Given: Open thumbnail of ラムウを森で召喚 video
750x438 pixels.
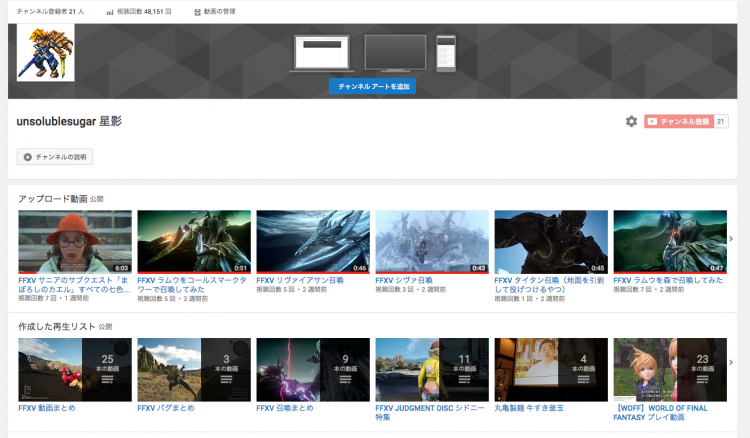Looking at the screenshot, I should [670, 242].
